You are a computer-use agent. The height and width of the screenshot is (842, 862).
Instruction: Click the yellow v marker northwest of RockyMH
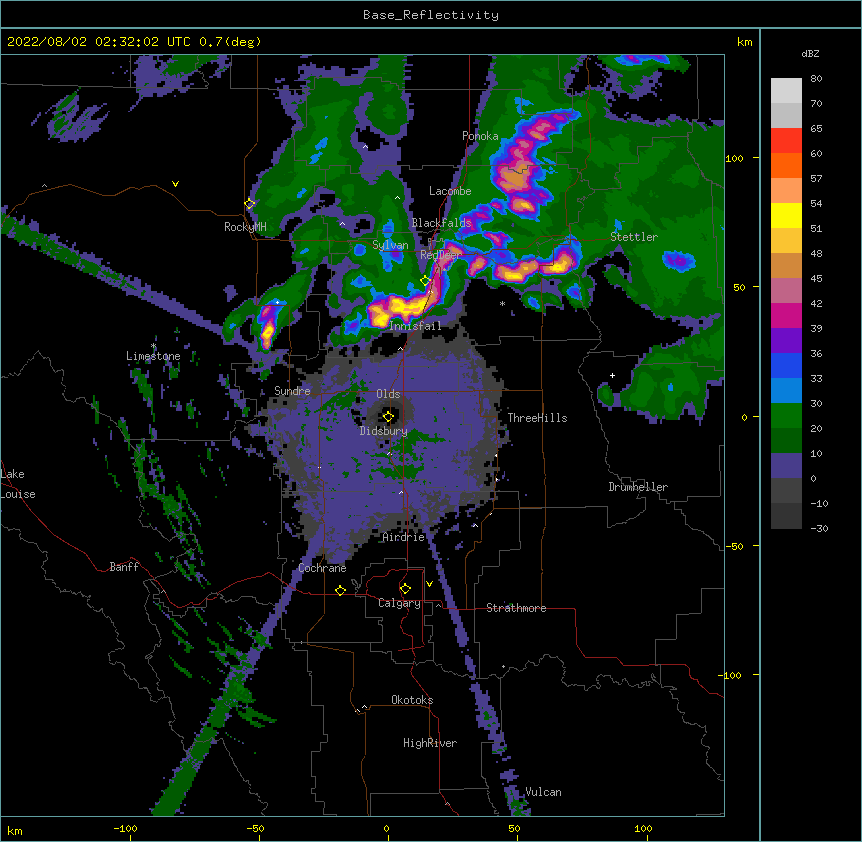175,184
